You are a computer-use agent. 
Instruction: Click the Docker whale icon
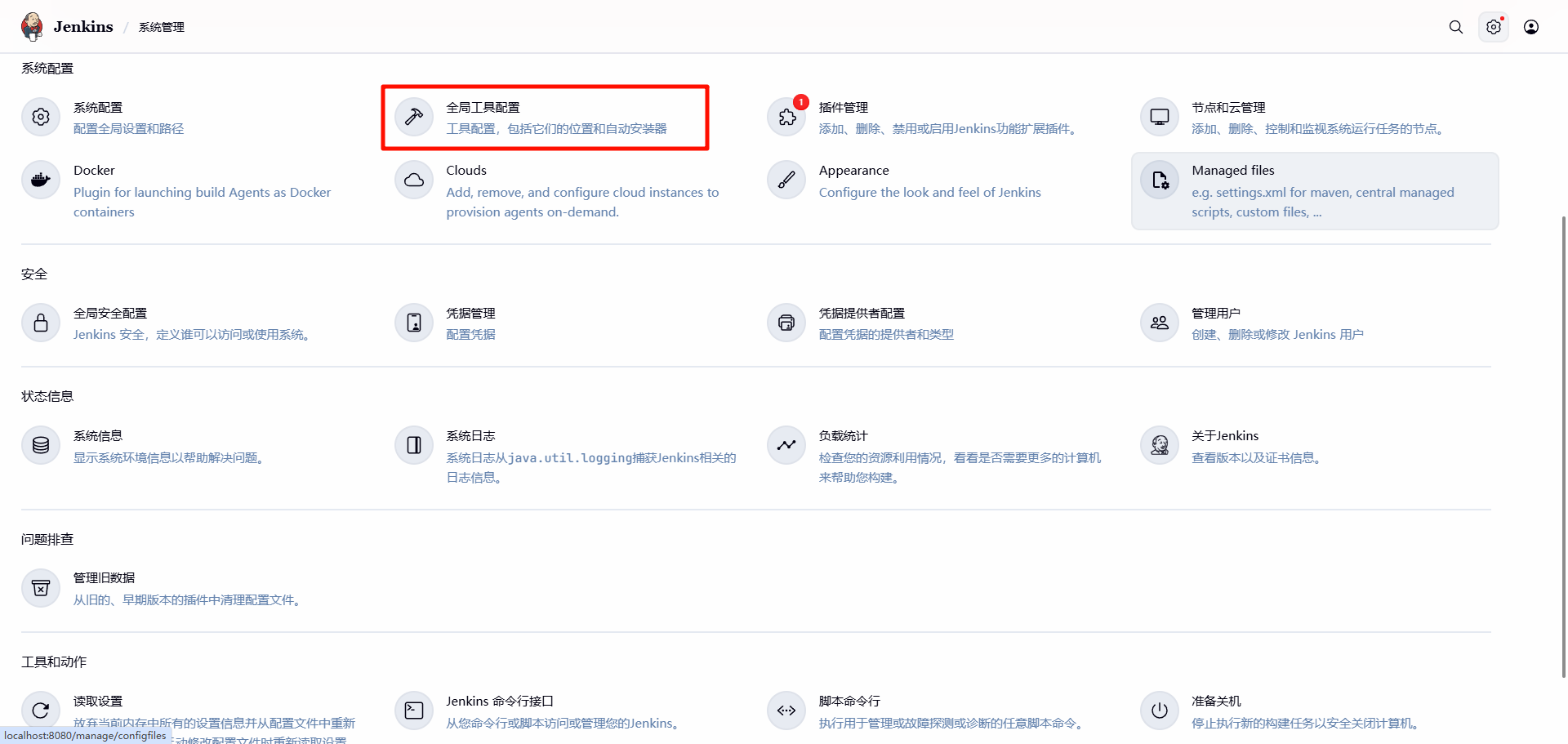coord(41,180)
